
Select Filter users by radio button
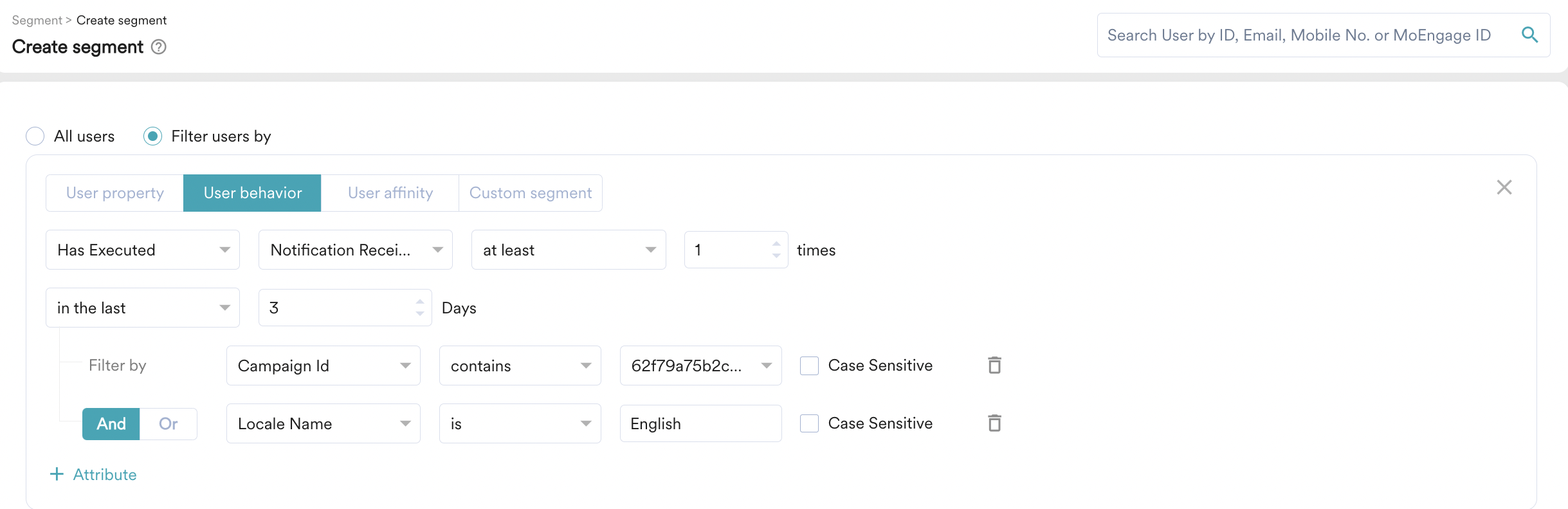tap(152, 136)
